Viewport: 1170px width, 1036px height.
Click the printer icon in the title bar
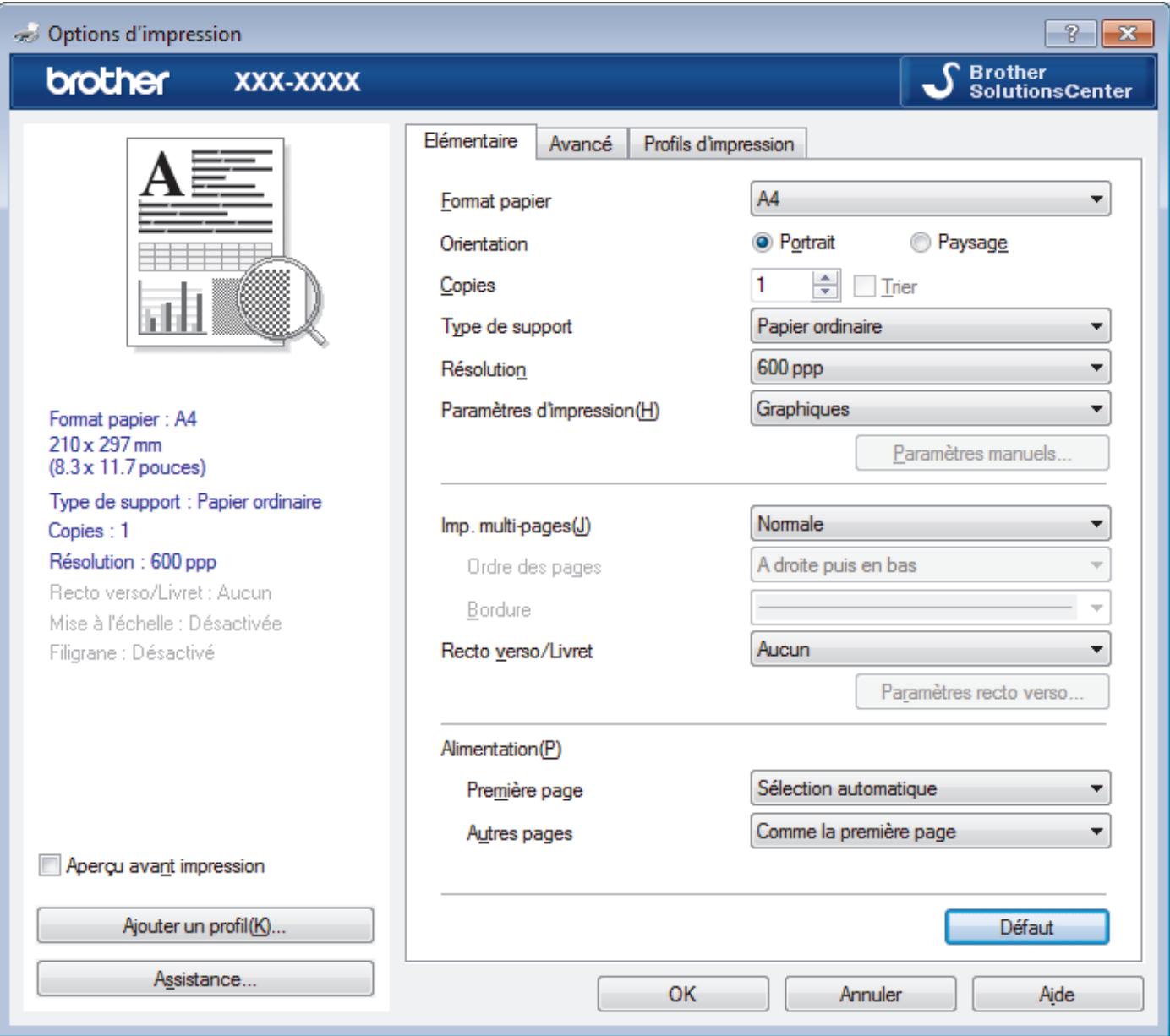tap(28, 35)
